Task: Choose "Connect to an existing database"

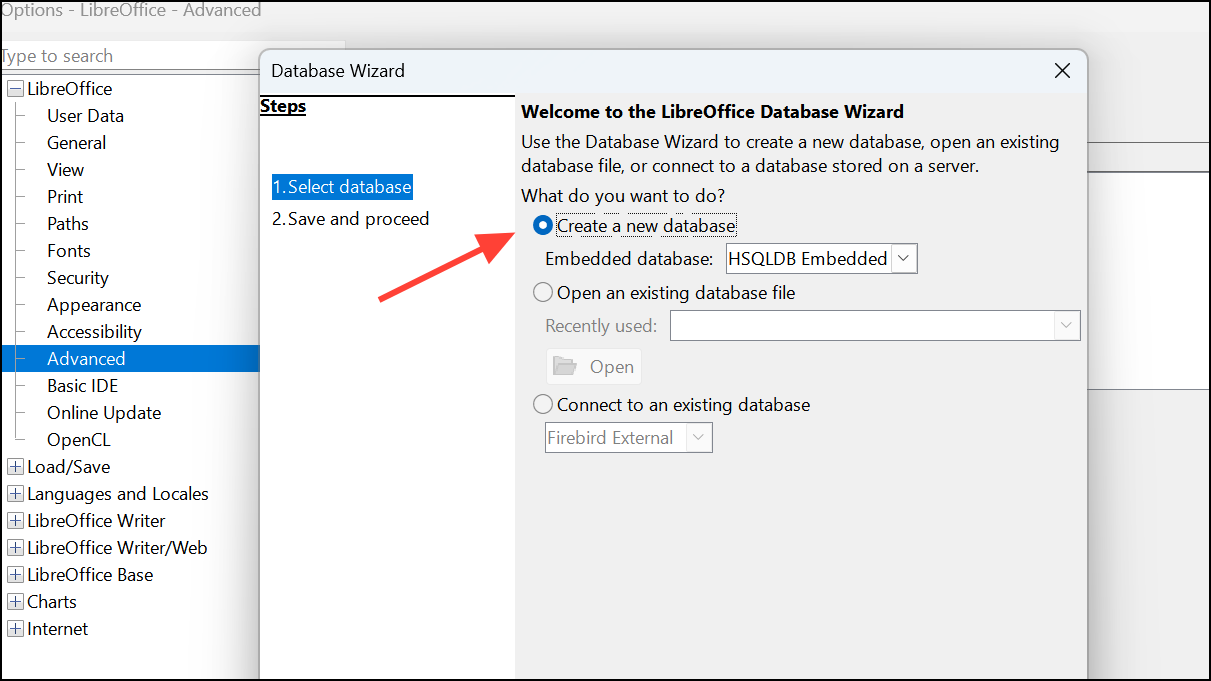Action: tap(543, 404)
